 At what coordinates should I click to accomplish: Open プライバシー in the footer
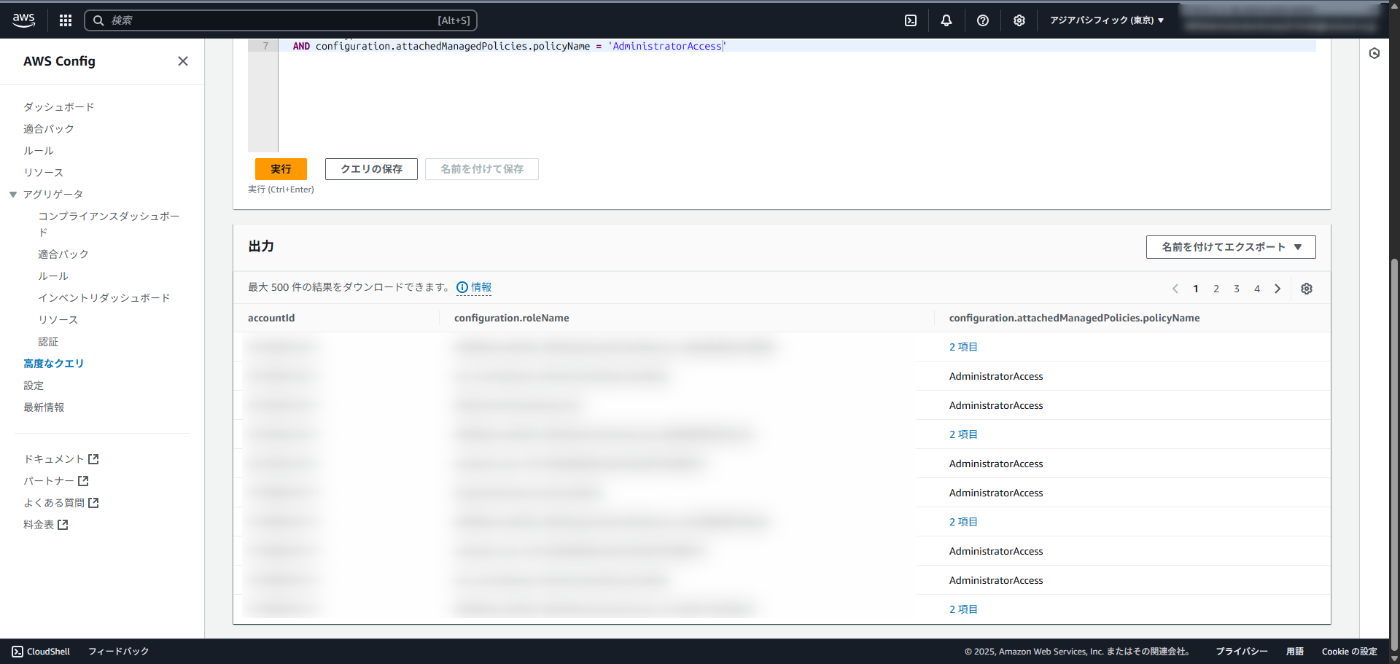point(1242,651)
